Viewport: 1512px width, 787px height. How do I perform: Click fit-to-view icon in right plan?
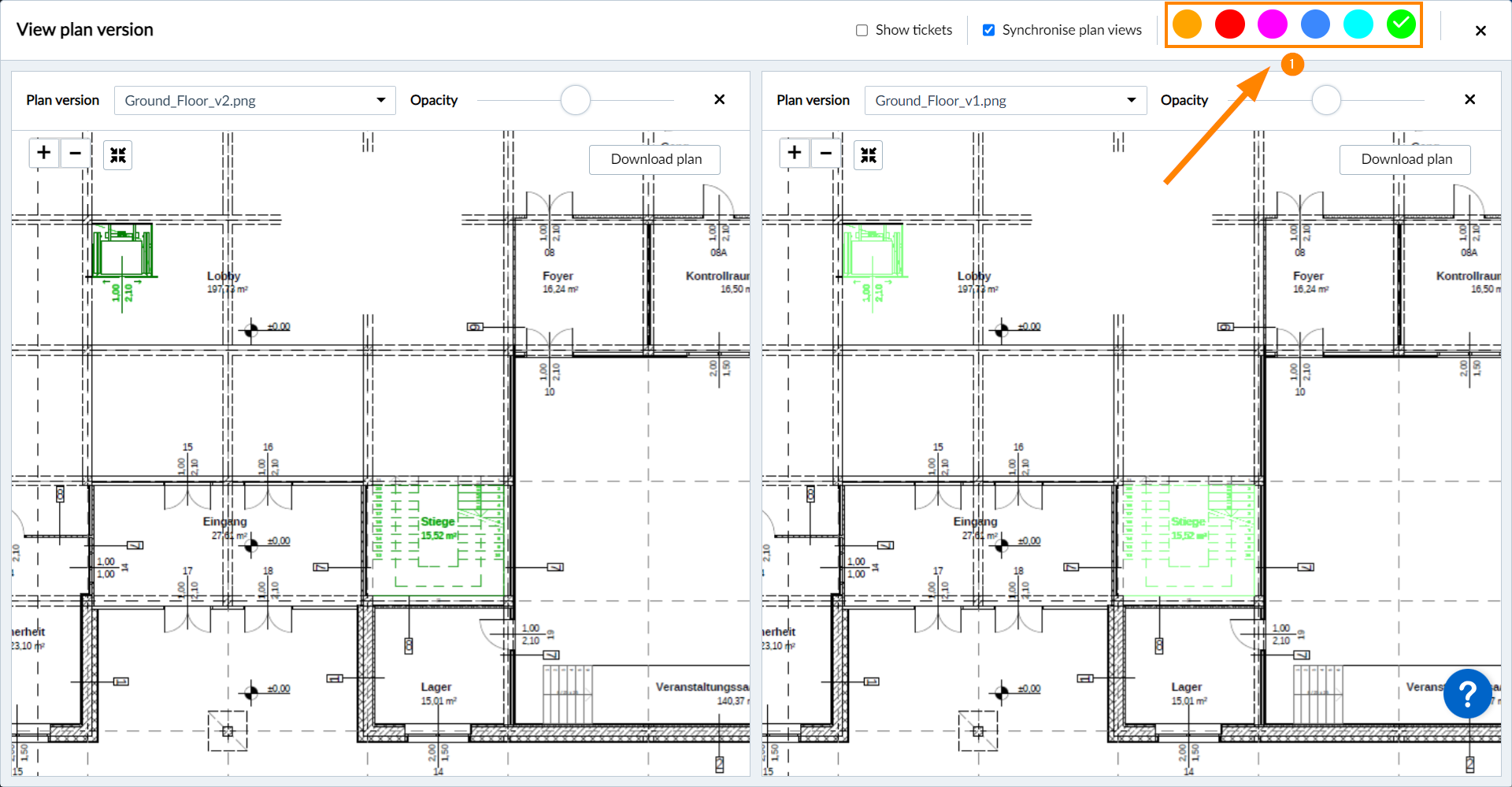pos(869,155)
